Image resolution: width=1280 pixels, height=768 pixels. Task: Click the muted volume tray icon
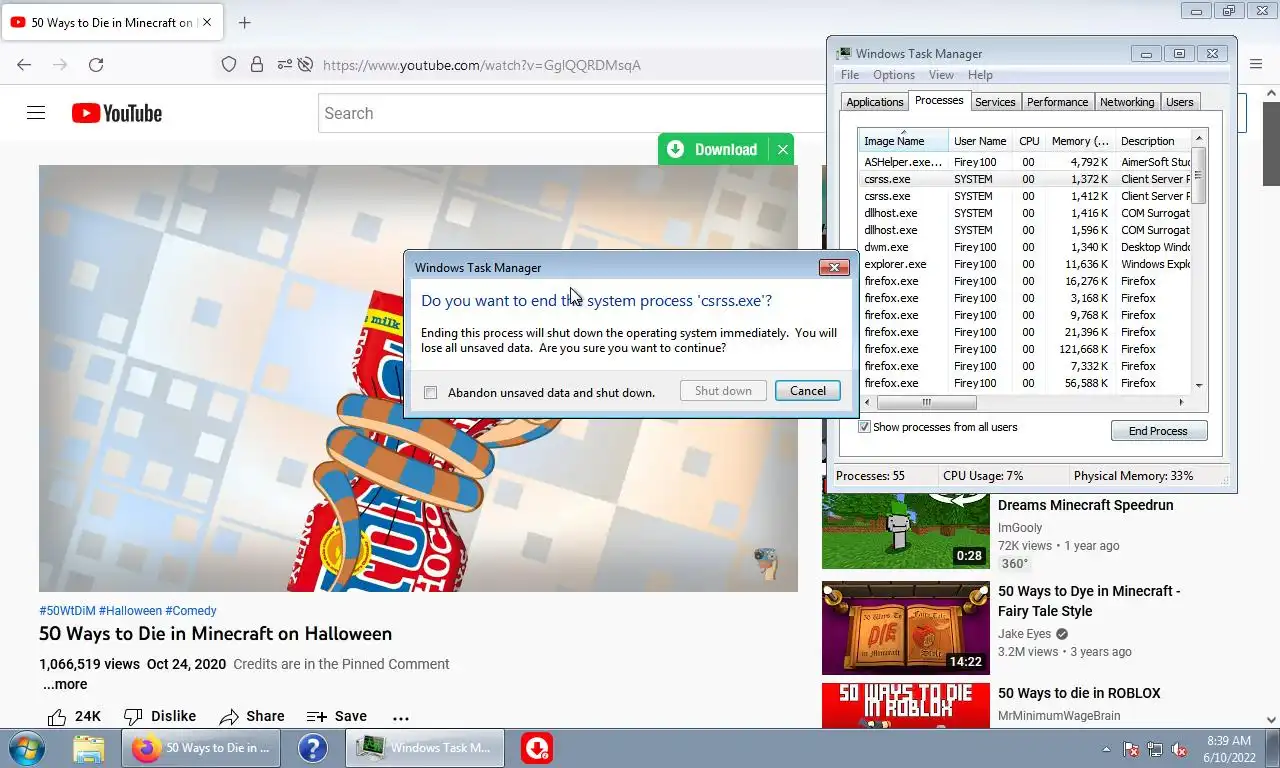[x=1179, y=749]
